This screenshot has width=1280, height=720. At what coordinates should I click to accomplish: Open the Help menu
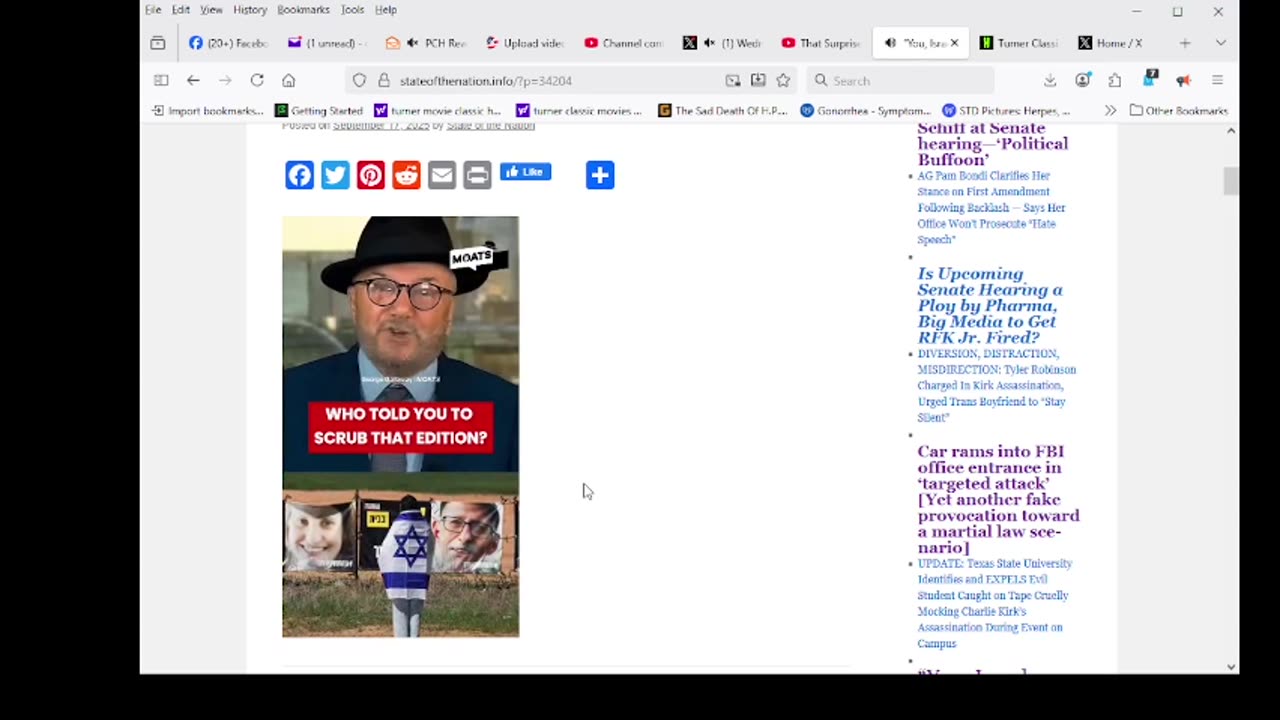point(386,10)
